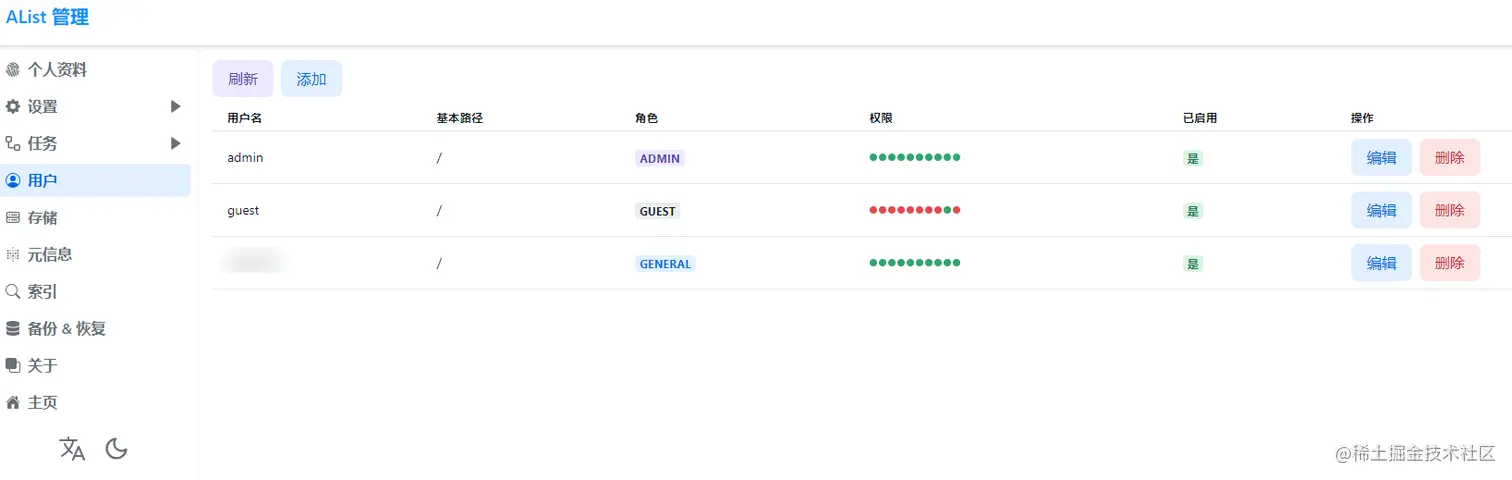Expand the 设置 submenu arrow
Viewport: 1512px width, 480px height.
(x=176, y=107)
